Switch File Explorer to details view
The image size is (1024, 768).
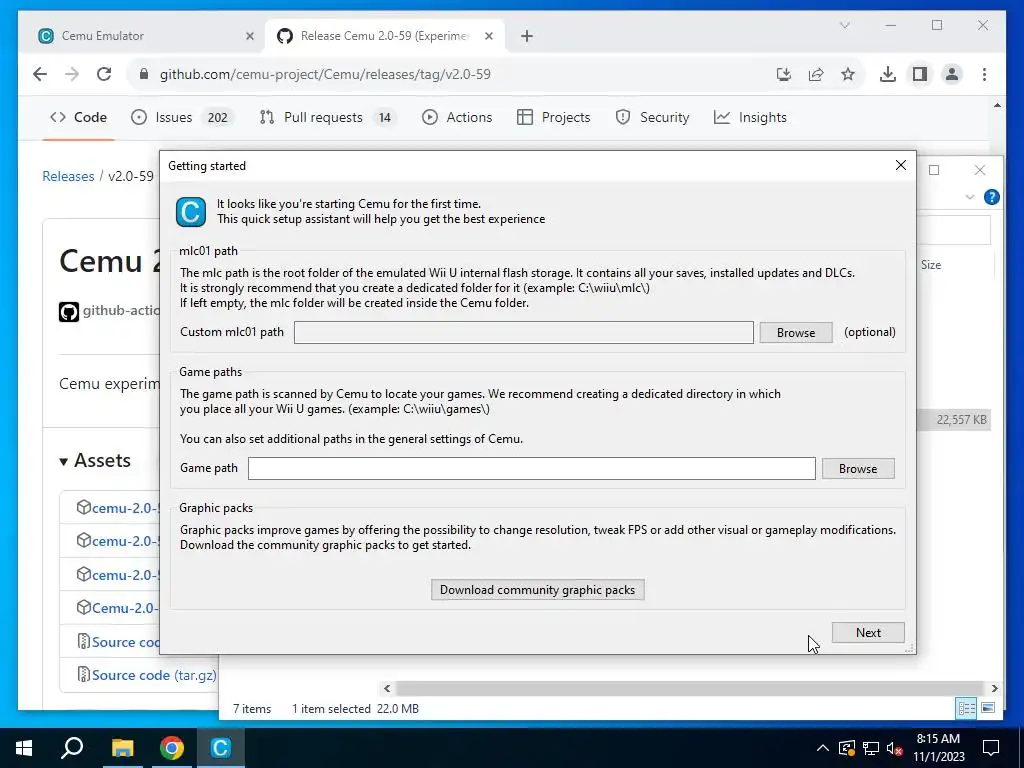point(967,708)
